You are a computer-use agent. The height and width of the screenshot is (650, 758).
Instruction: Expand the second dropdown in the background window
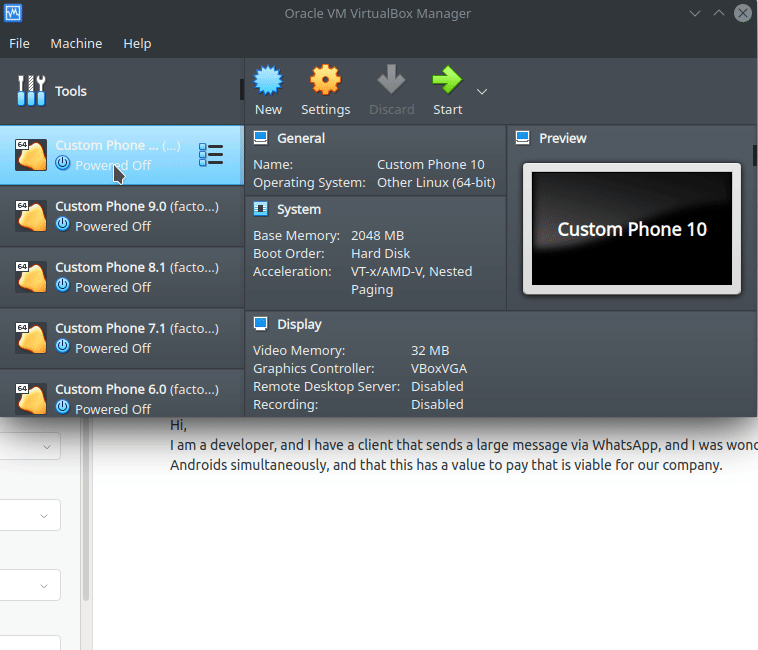pos(44,516)
